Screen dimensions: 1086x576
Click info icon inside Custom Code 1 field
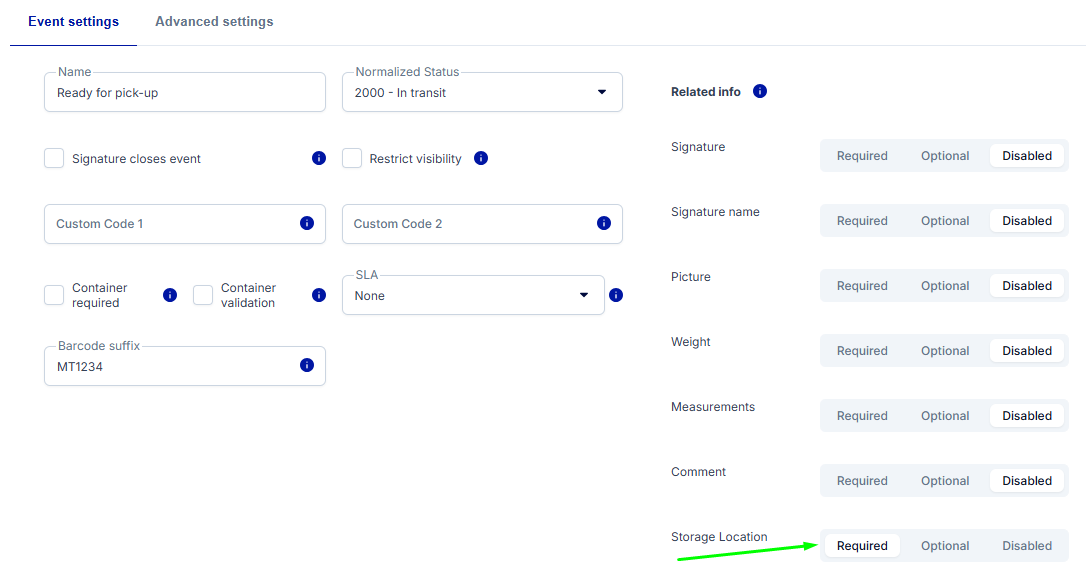click(307, 223)
